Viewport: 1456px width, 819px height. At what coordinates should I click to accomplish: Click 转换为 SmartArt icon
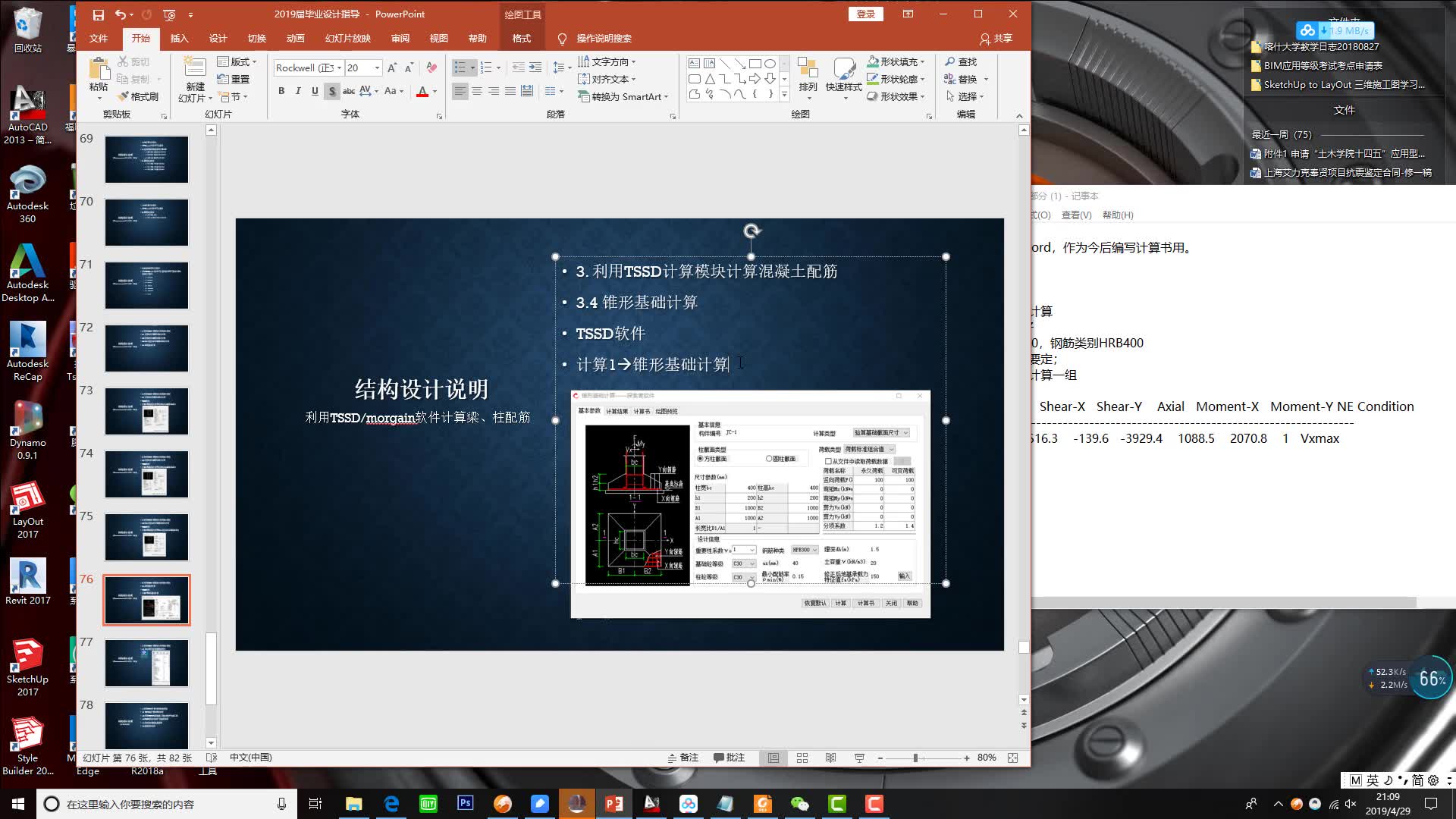pos(622,96)
